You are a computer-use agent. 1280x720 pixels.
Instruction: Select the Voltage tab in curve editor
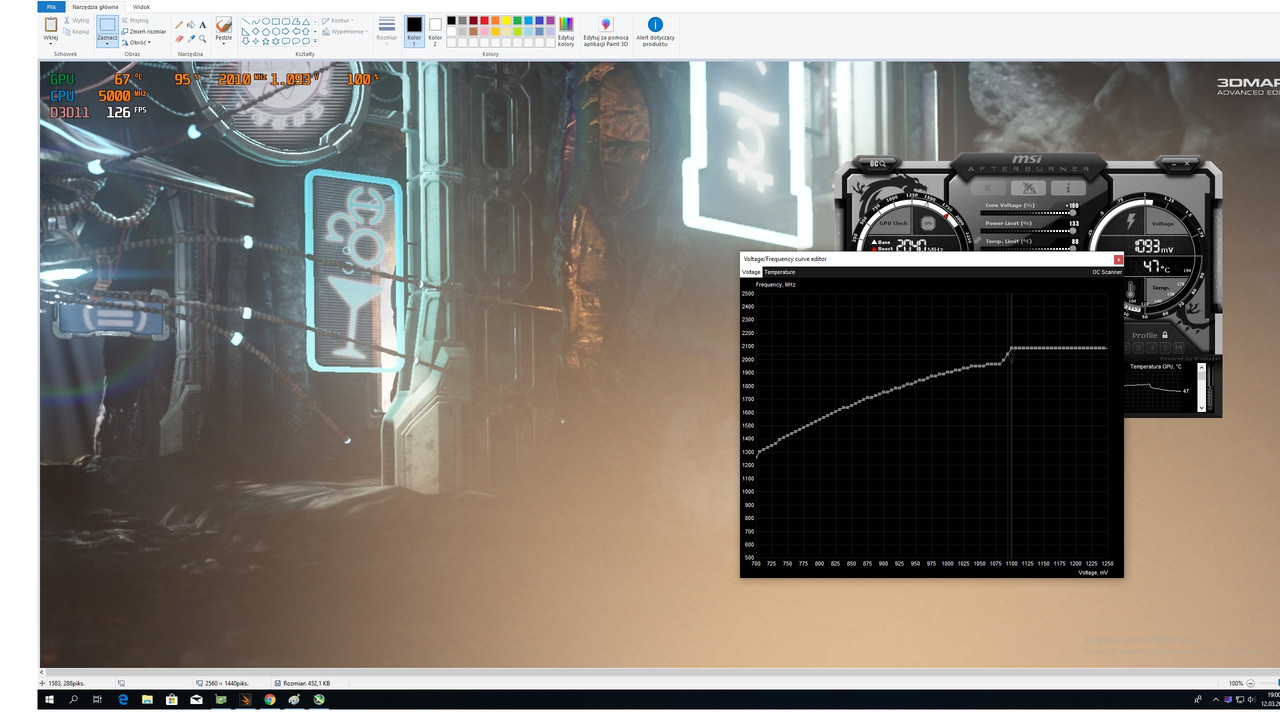(751, 272)
